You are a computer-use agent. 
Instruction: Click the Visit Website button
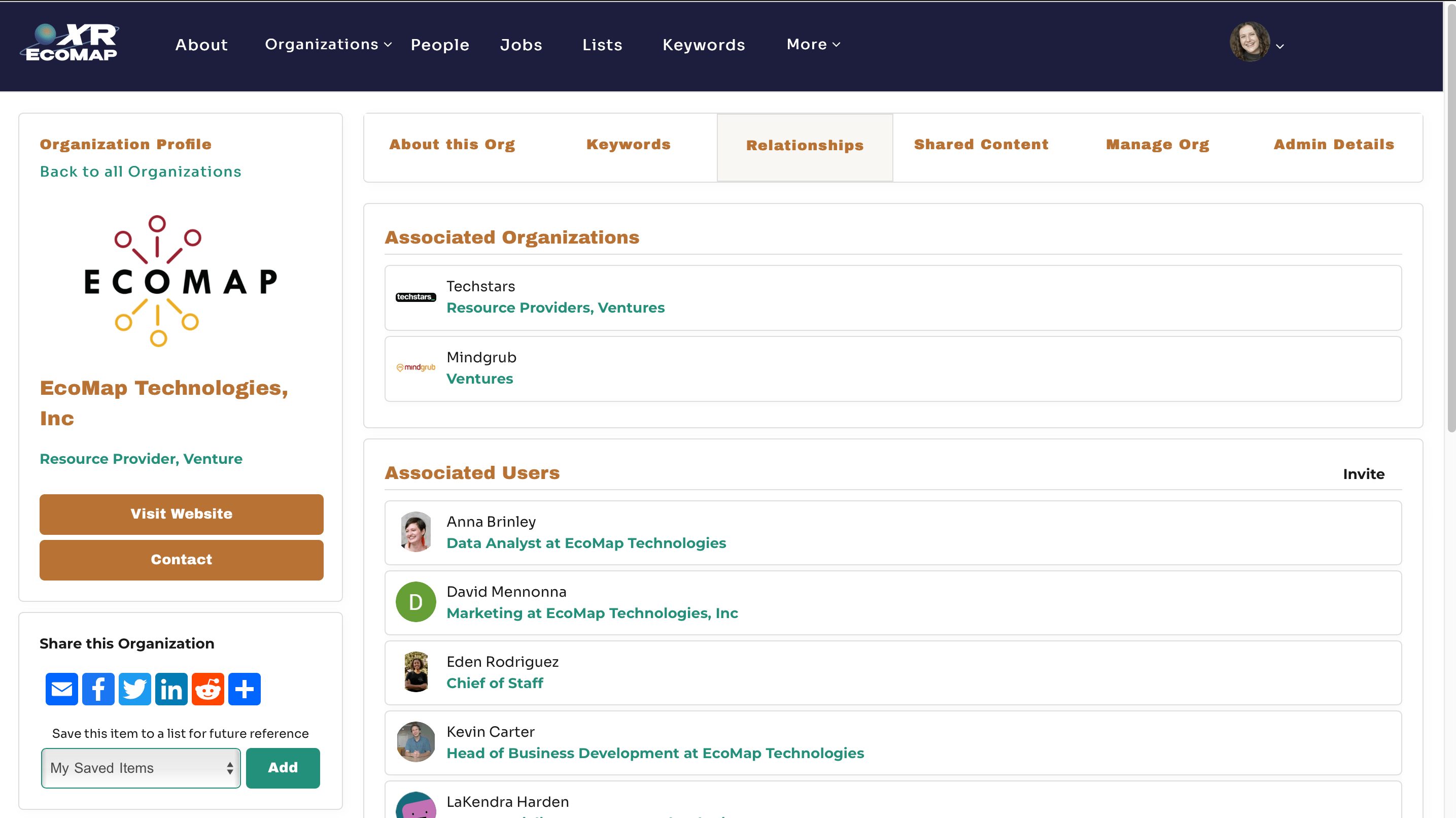182,515
